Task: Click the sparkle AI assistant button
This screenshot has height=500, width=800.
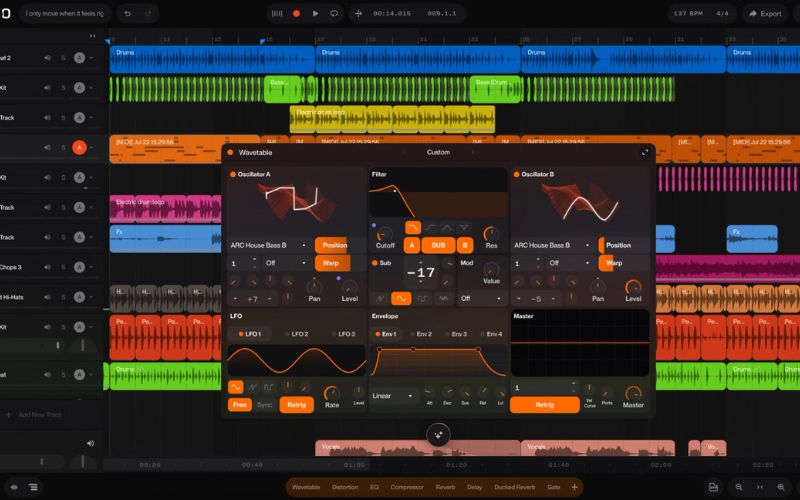Action: click(438, 435)
